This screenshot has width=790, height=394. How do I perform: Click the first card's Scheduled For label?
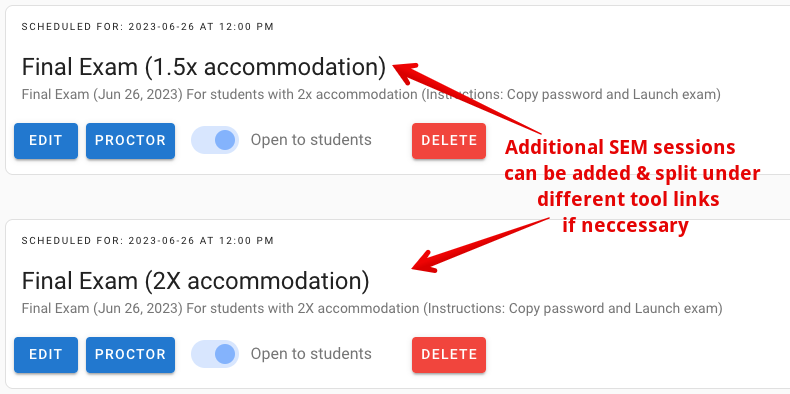point(148,27)
